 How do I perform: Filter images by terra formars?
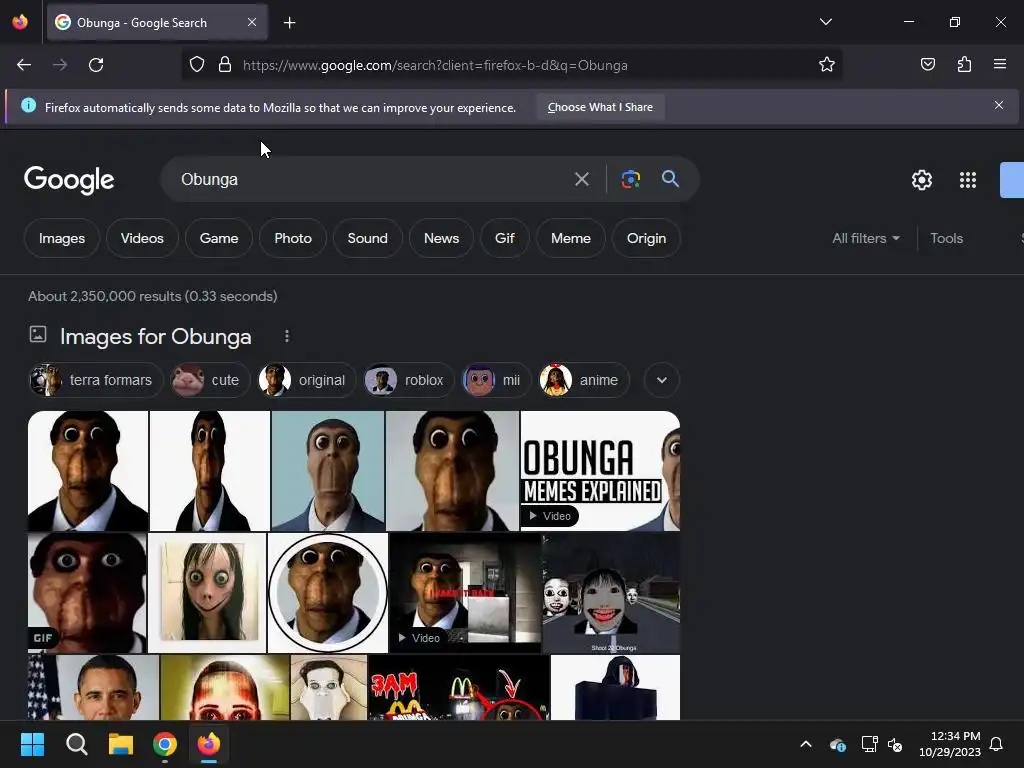point(96,380)
